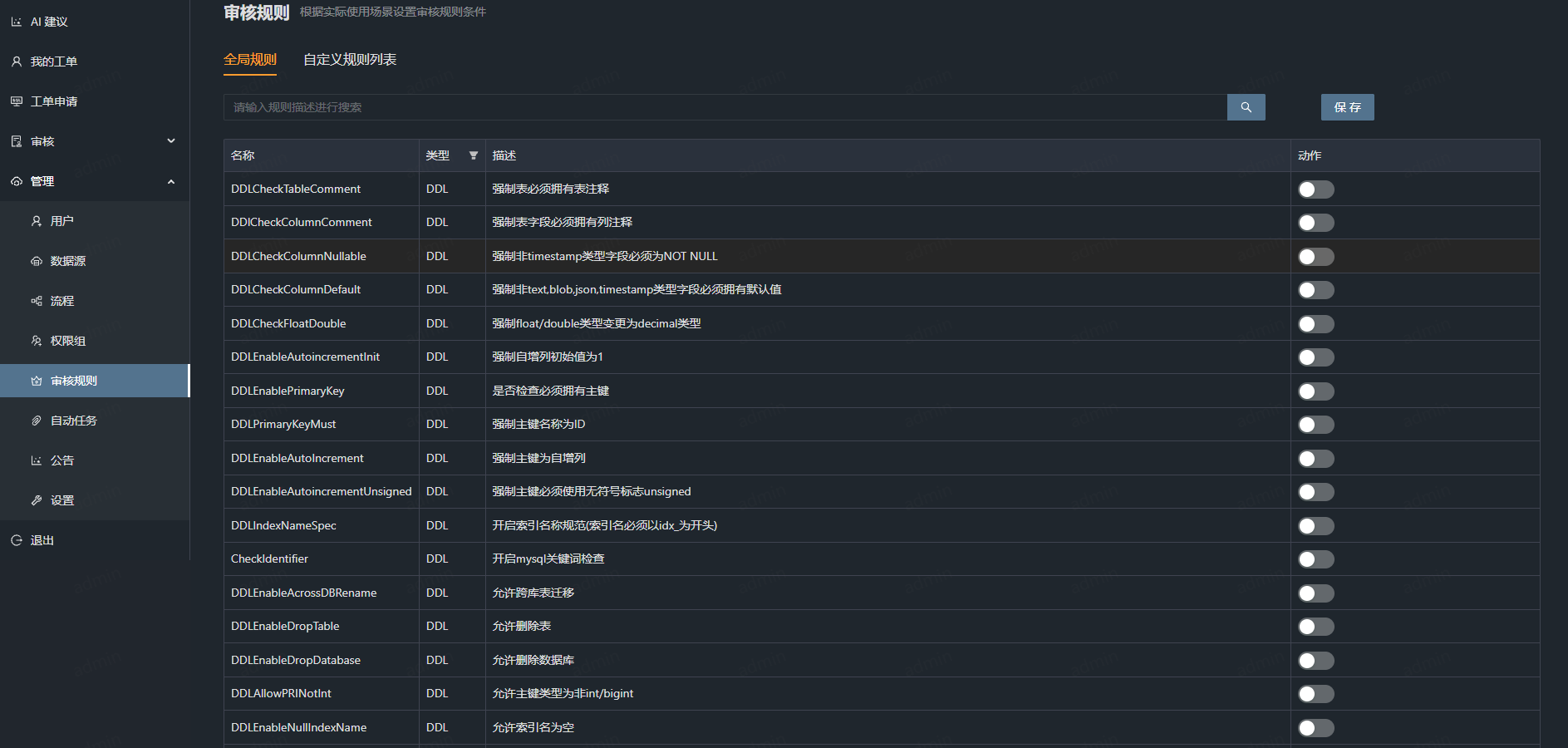Toggle the CheckIdentifier rule switch

(1315, 559)
